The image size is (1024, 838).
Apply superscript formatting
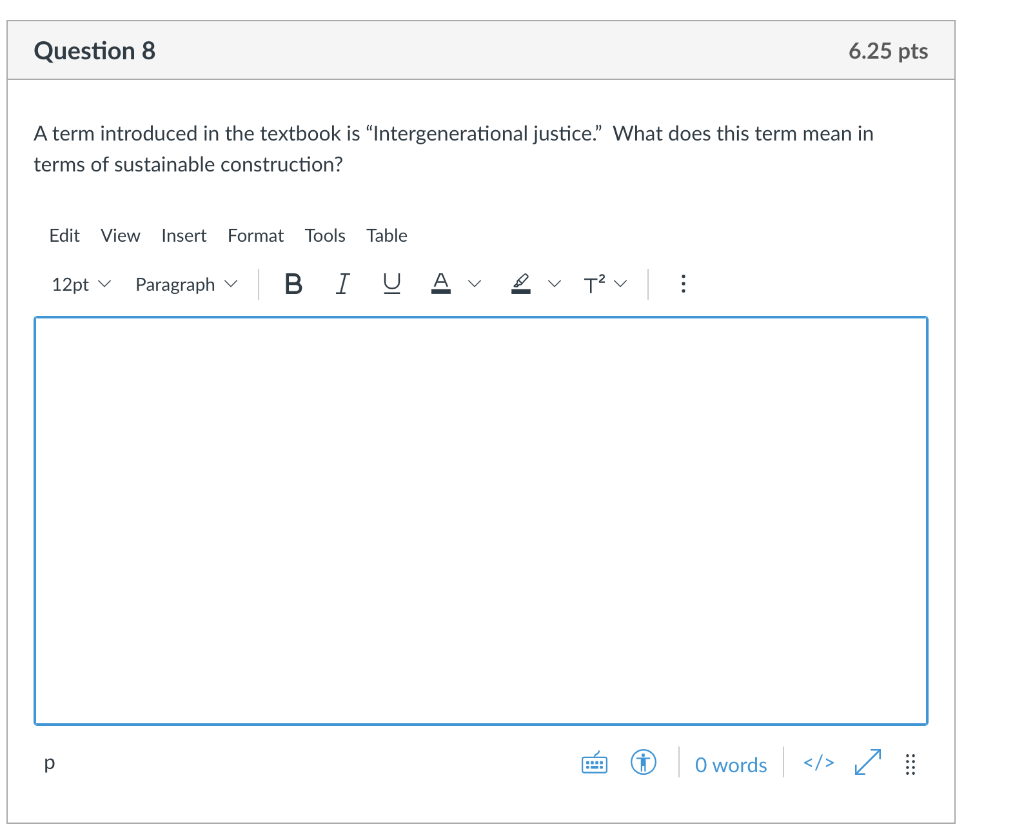click(594, 284)
